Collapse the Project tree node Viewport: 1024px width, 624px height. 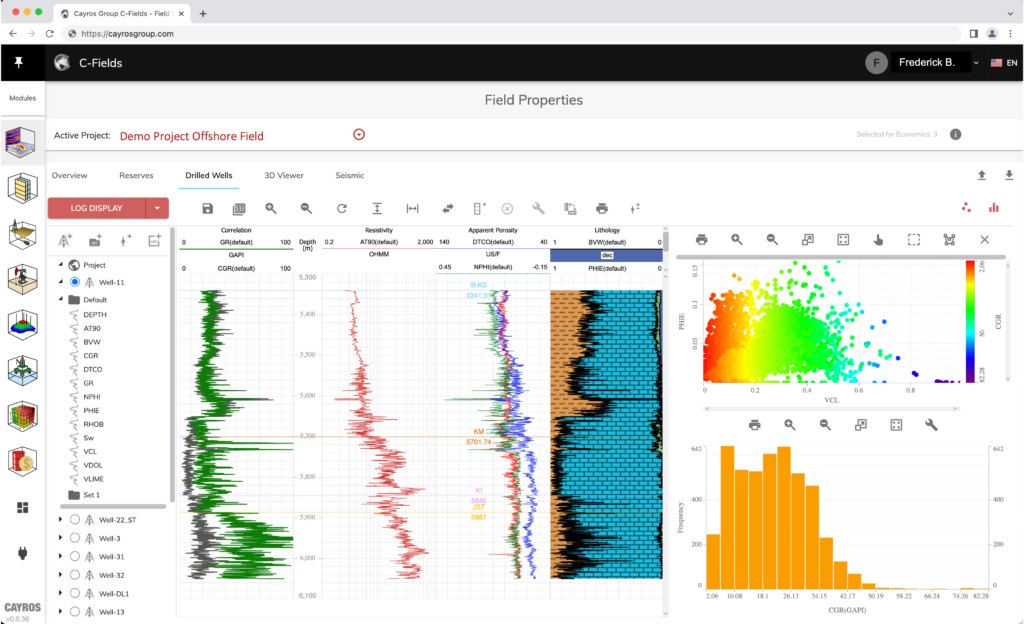(61, 264)
